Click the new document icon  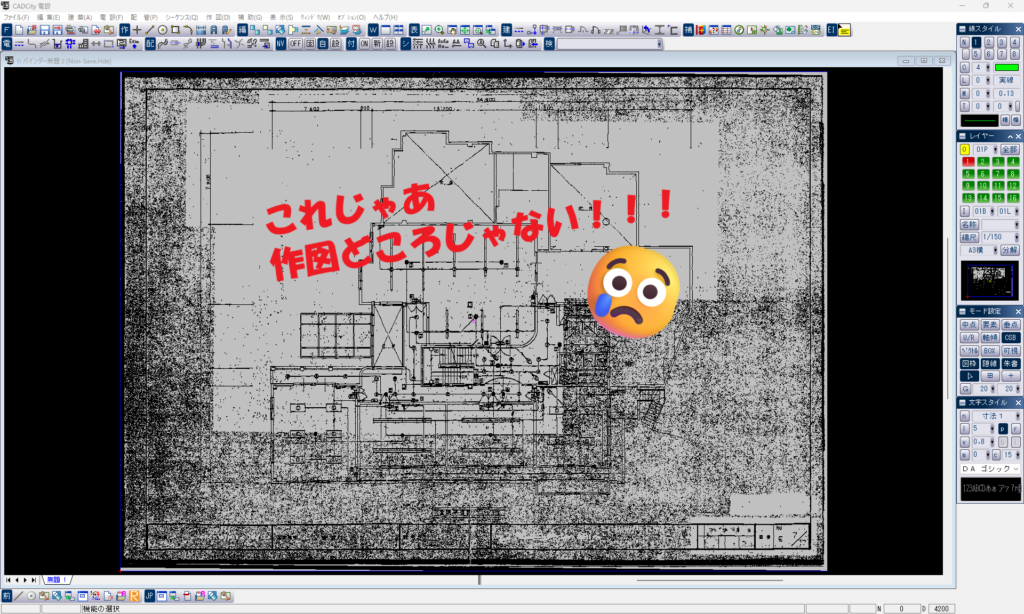click(x=20, y=30)
